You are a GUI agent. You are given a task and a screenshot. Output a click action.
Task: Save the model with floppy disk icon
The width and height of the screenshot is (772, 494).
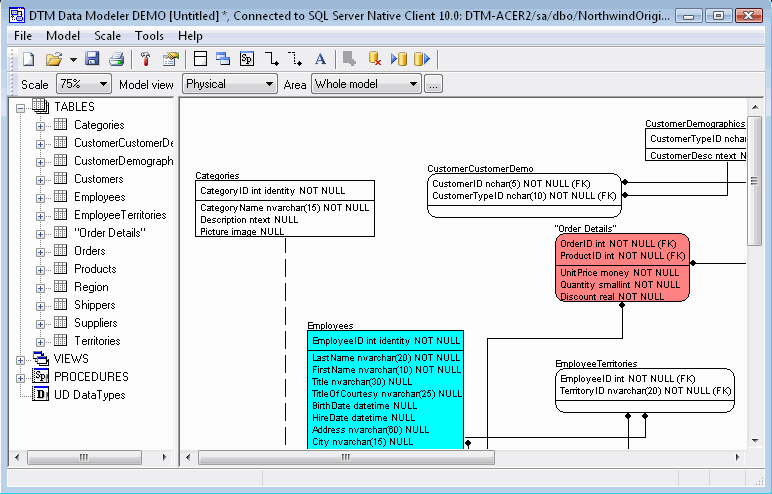(92, 59)
